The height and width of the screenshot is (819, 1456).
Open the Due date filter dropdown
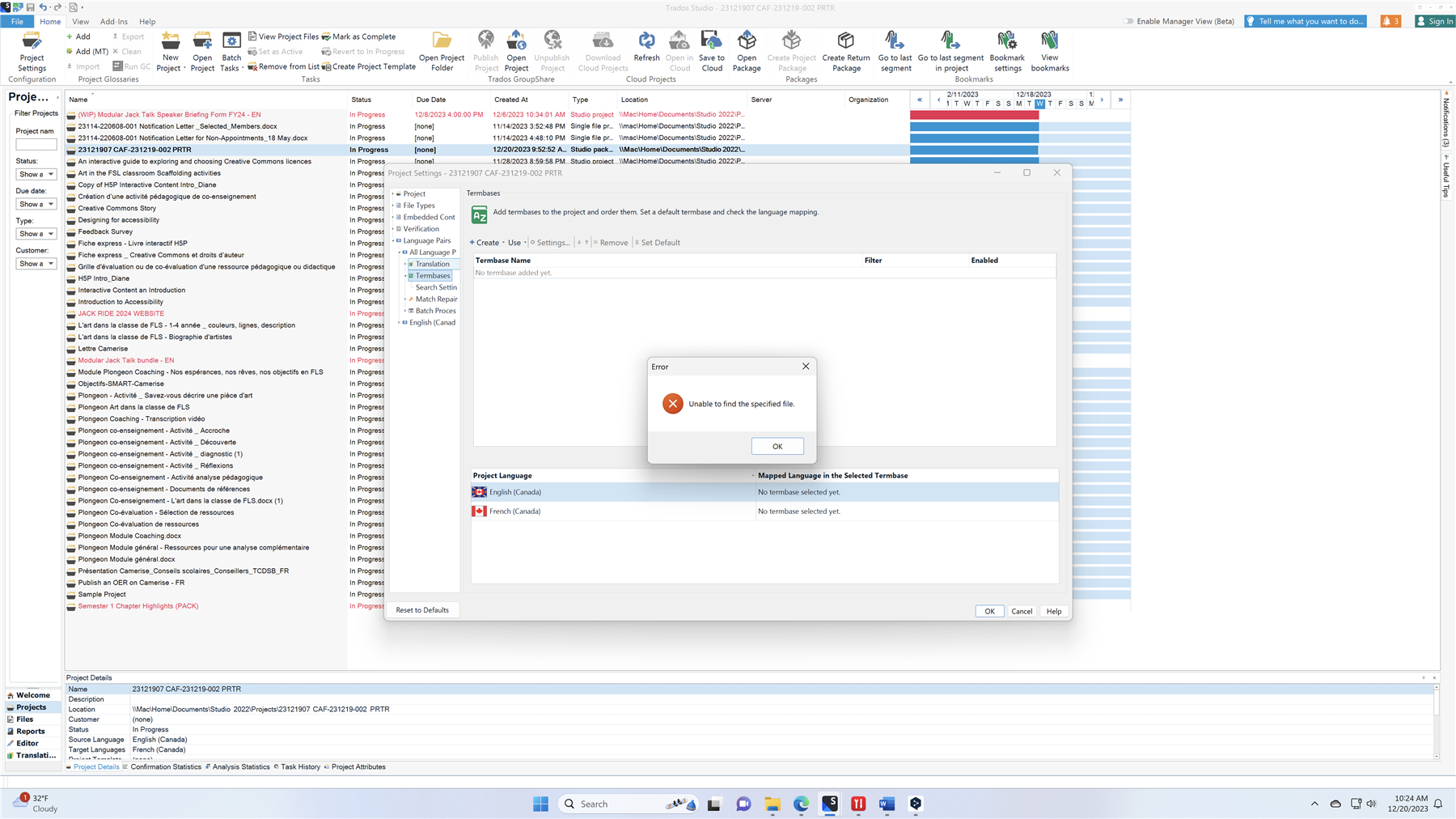[36, 204]
